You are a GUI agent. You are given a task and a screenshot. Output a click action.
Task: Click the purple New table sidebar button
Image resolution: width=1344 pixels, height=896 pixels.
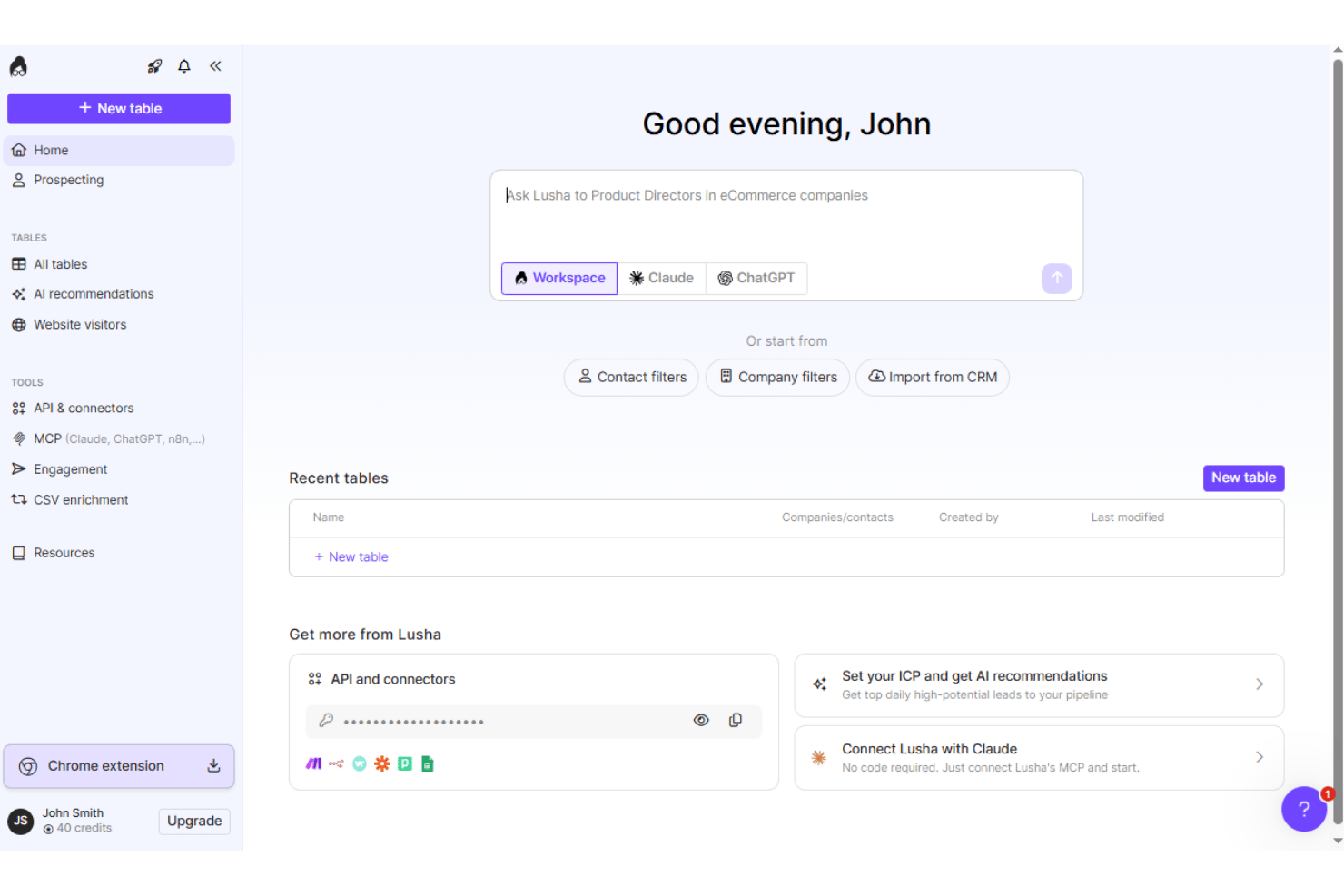119,108
